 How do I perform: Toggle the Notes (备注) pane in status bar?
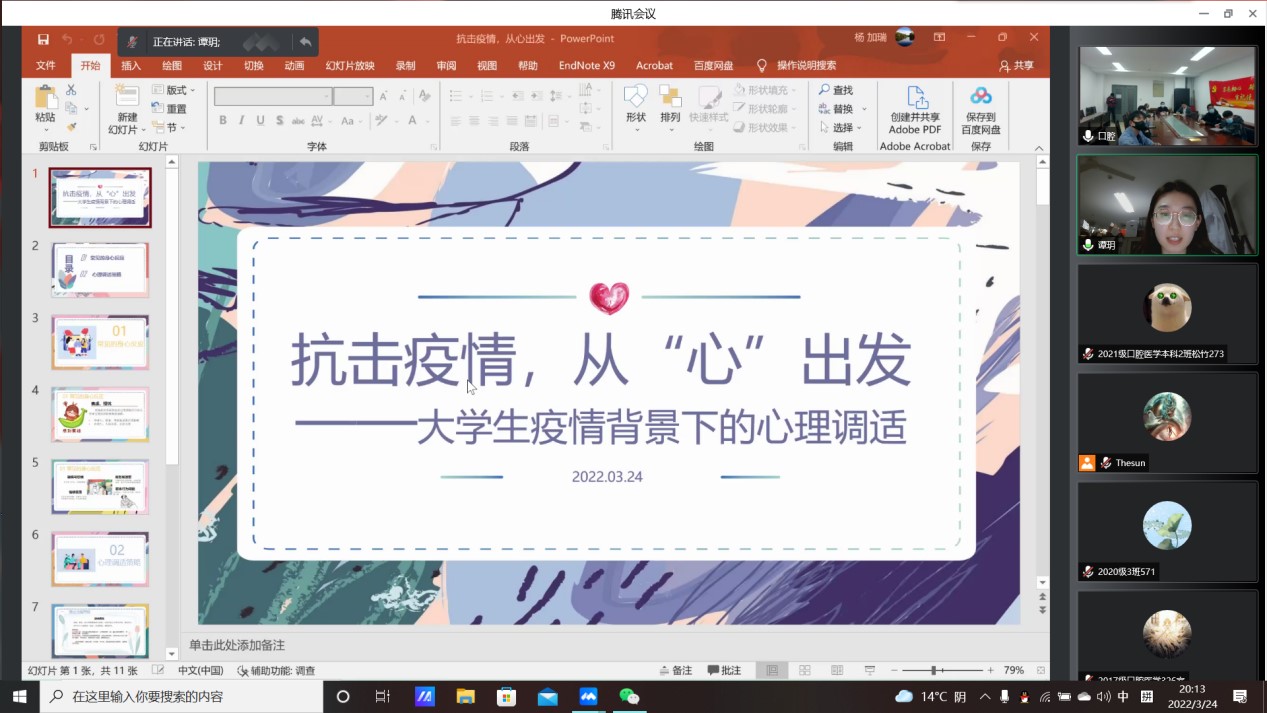pos(676,670)
